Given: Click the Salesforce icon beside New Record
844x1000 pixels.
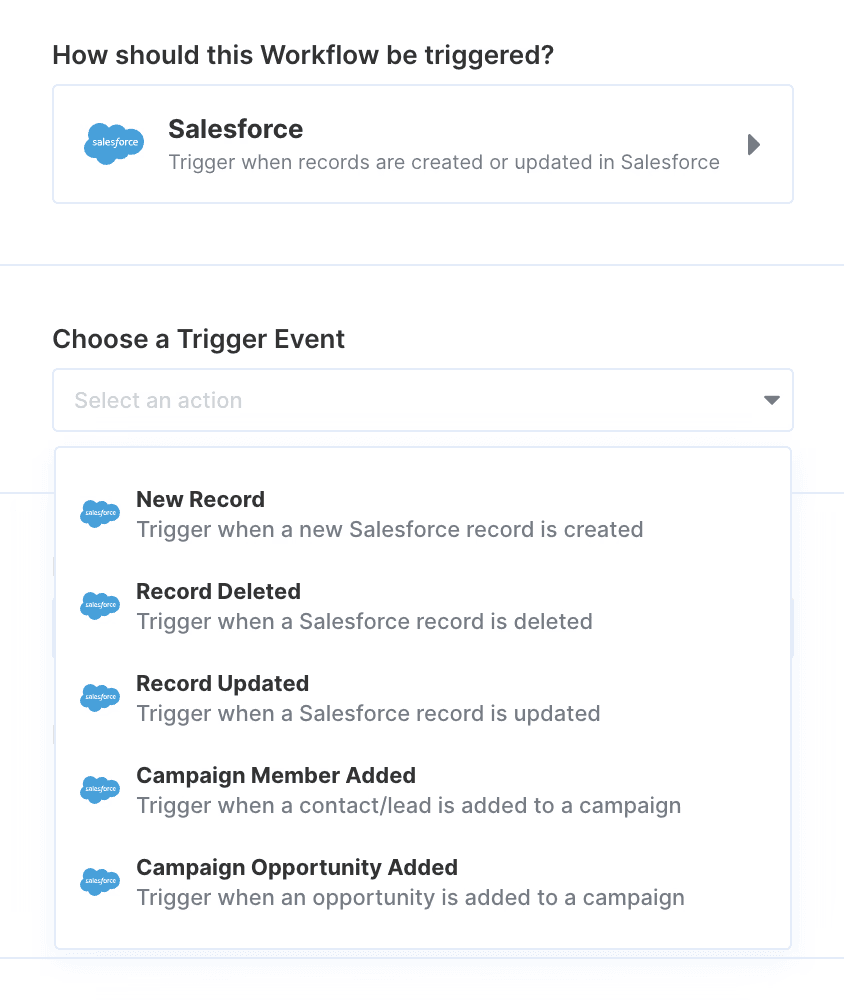Looking at the screenshot, I should (x=99, y=514).
